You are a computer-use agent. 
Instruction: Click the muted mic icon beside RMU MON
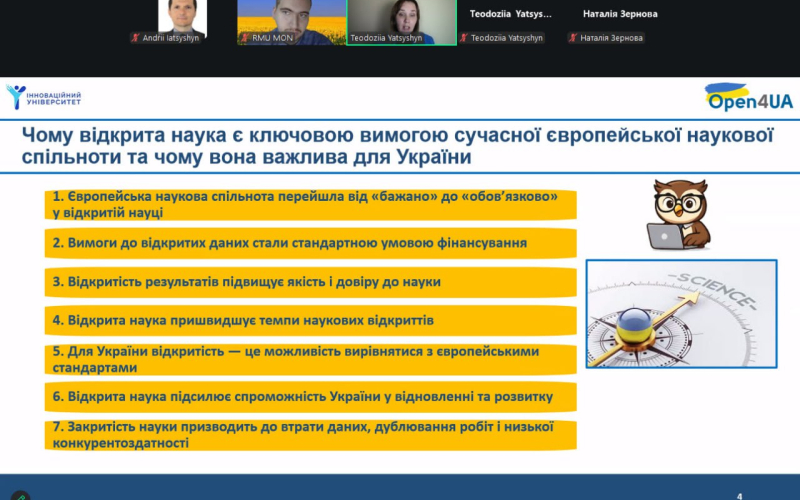point(243,38)
